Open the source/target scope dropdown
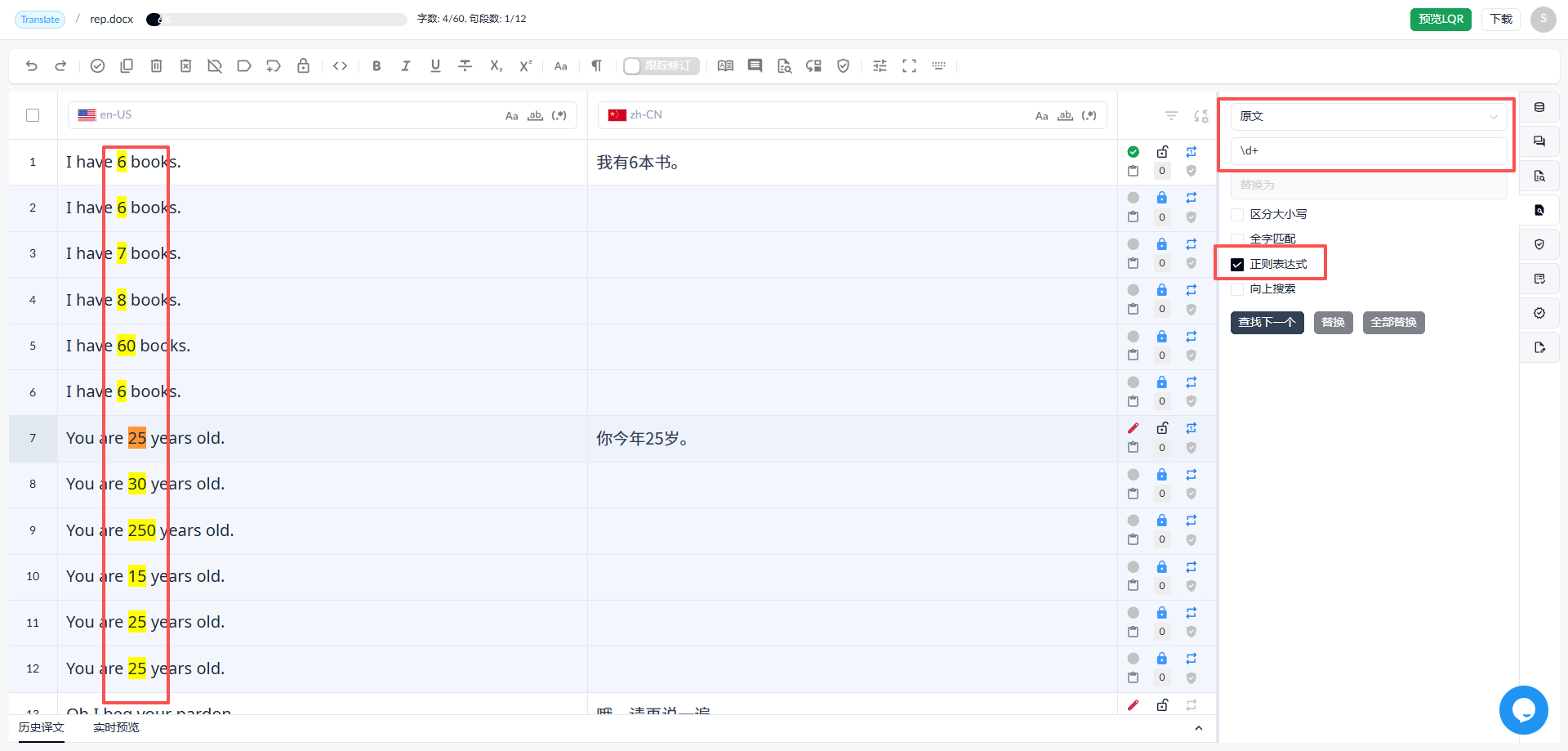 1369,117
